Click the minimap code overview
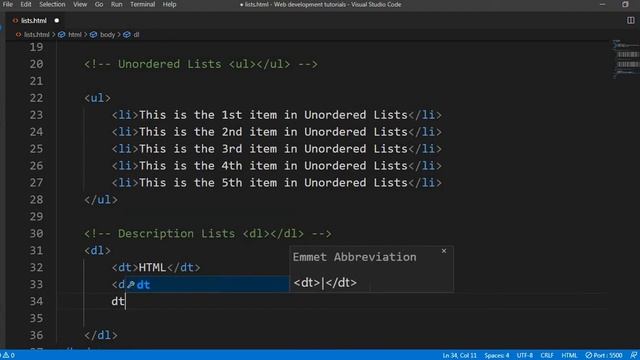 point(625,59)
